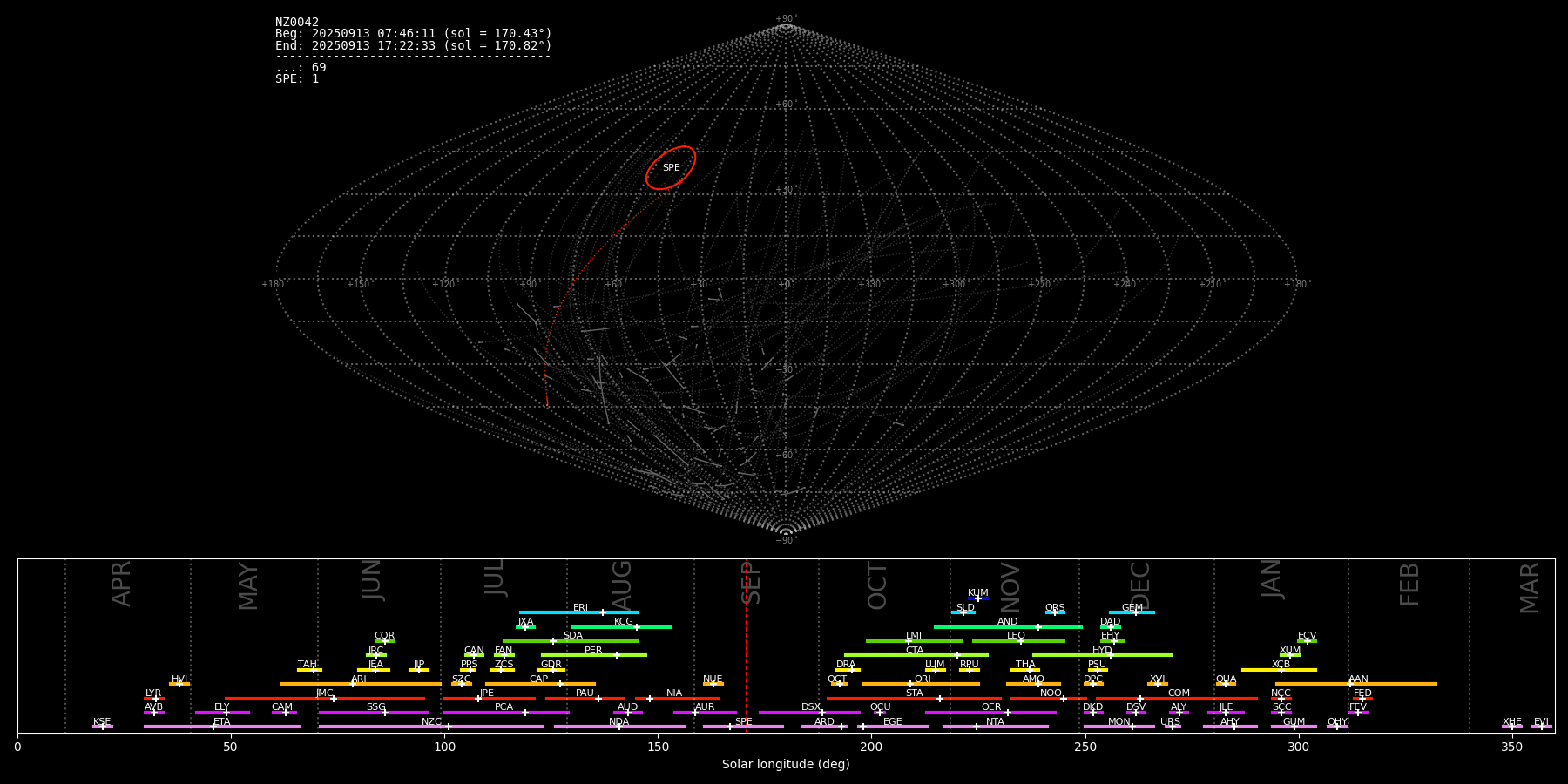Screen dimensions: 1568x784
Task: Click the LYR shower bar
Action: (154, 699)
